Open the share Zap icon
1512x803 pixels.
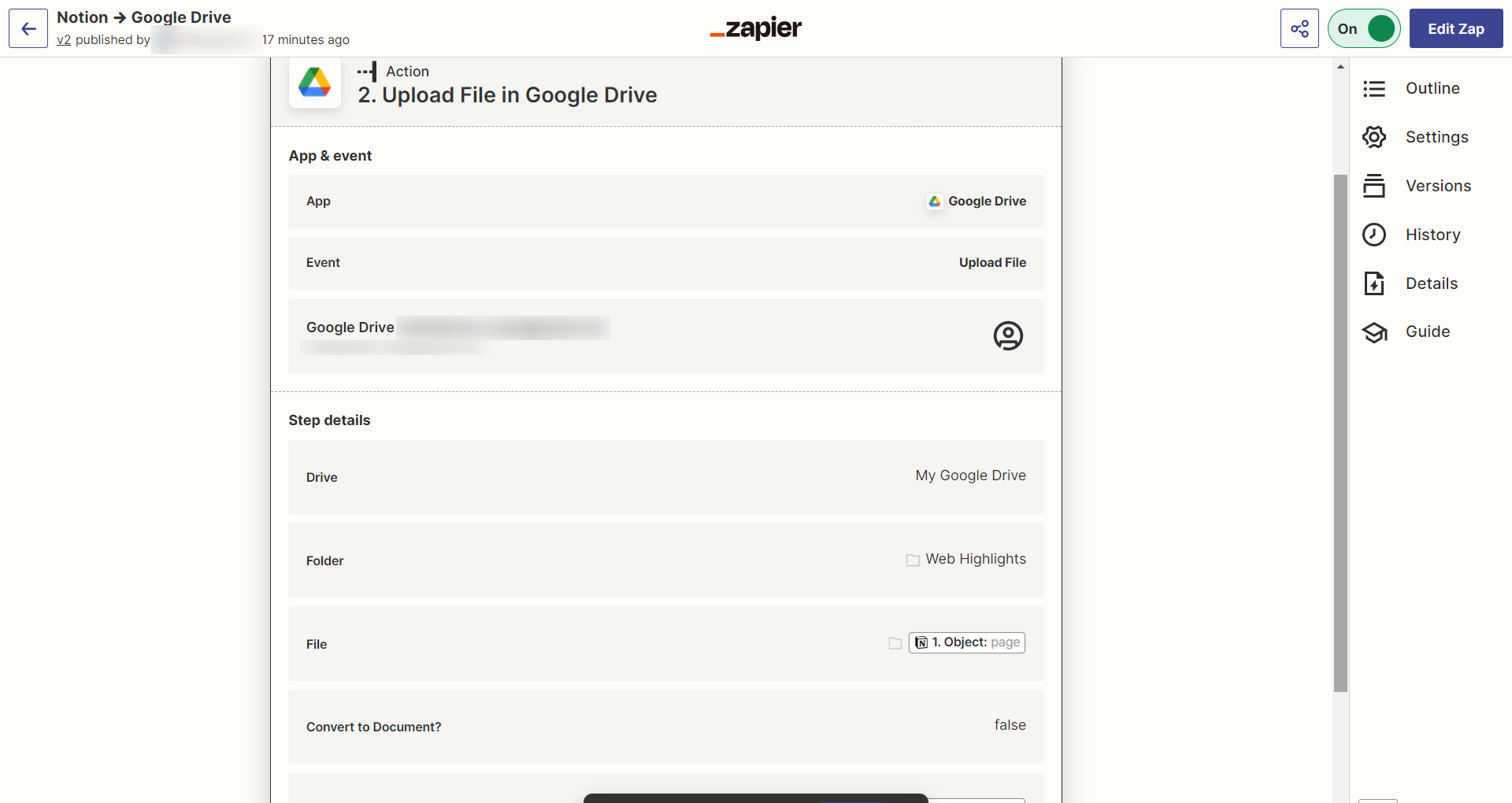pyautogui.click(x=1299, y=29)
